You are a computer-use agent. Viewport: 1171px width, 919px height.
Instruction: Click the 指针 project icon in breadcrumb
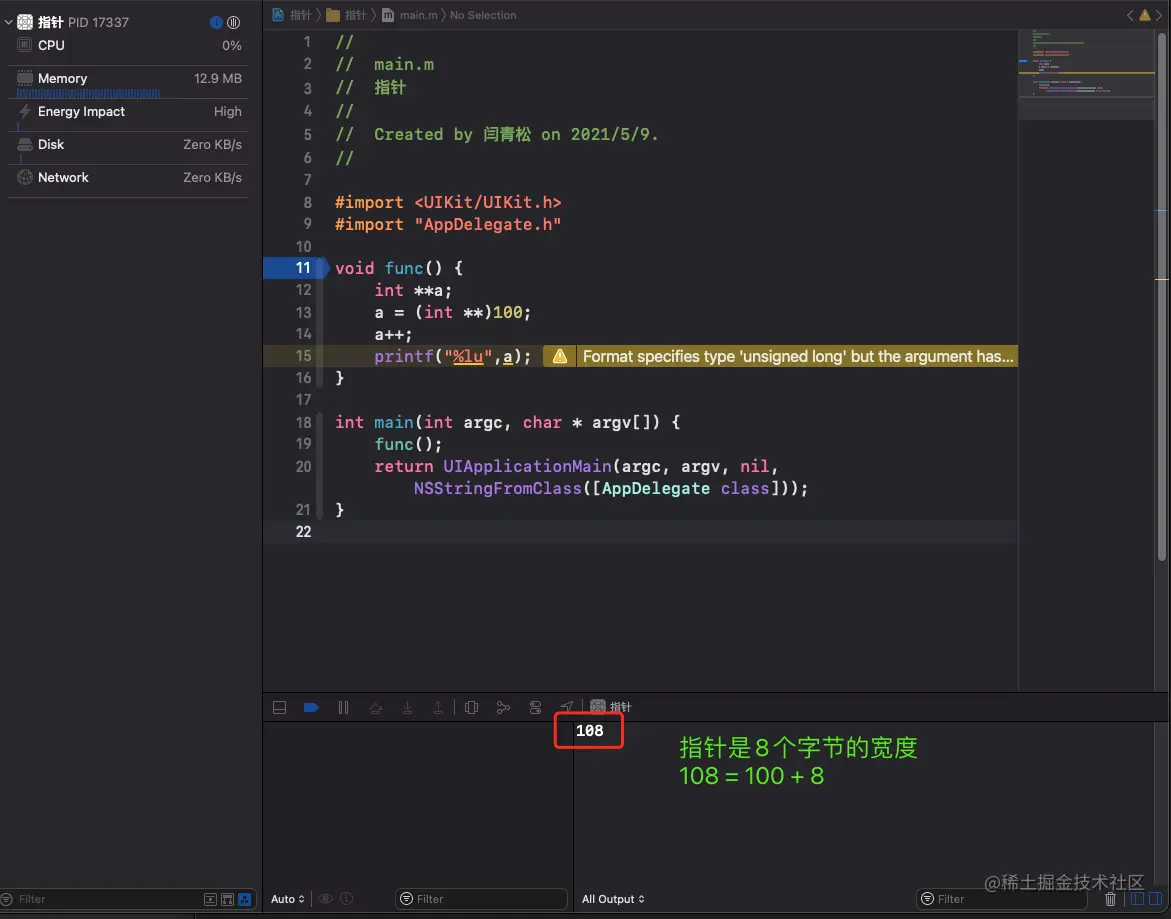pyautogui.click(x=278, y=15)
